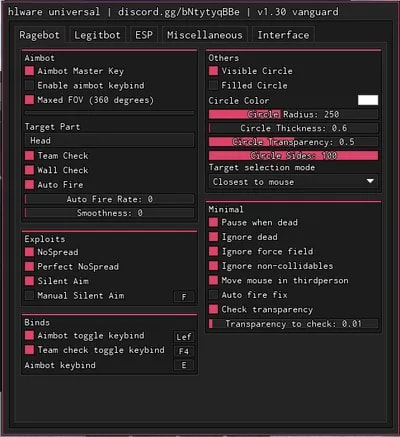The height and width of the screenshot is (437, 400).
Task: Open the white Circle Color swatch
Action: coord(368,100)
